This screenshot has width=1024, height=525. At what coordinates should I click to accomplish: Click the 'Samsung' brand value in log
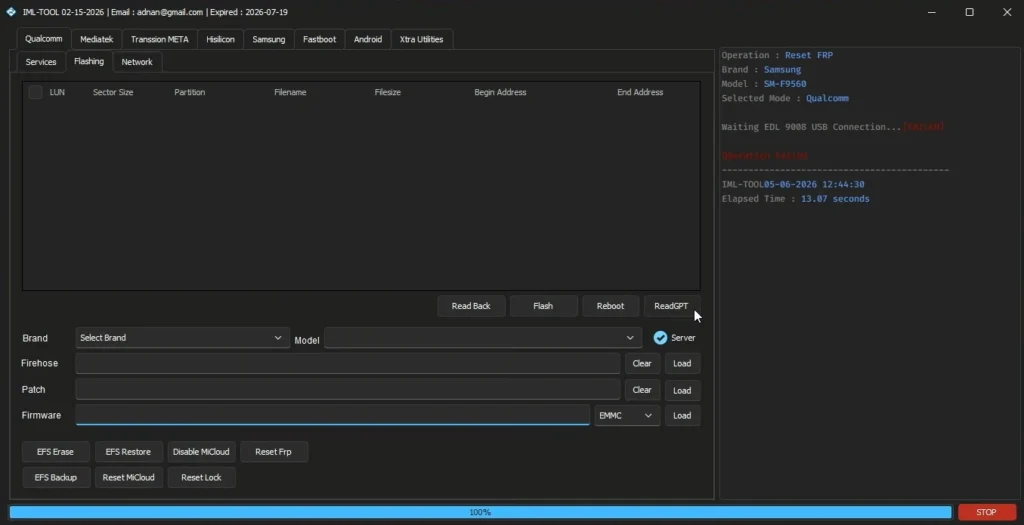(782, 69)
